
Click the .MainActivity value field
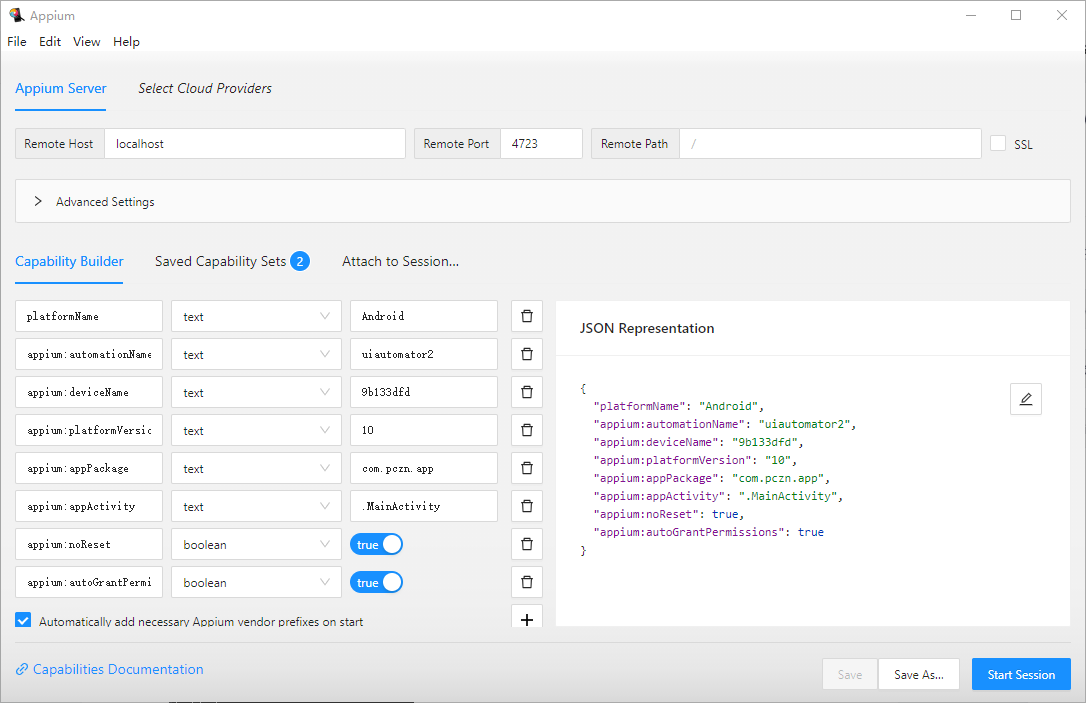point(424,506)
